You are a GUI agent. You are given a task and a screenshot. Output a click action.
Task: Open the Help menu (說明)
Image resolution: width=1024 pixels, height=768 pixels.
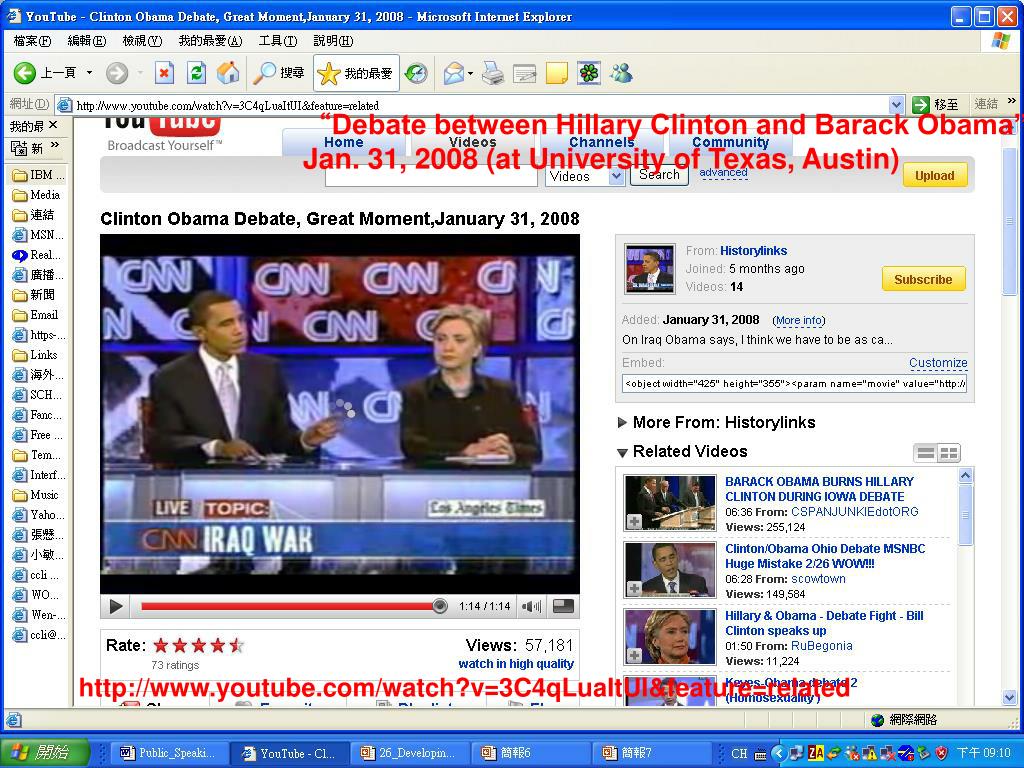(333, 41)
